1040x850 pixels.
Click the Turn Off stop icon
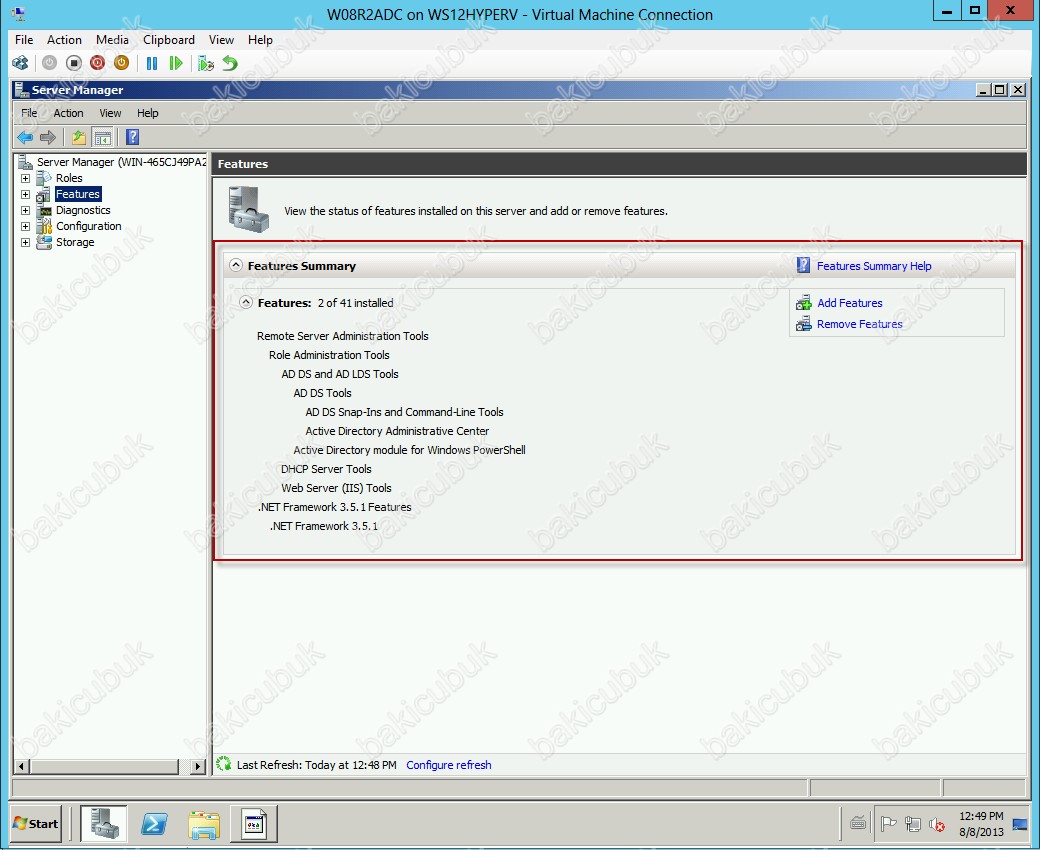[74, 63]
